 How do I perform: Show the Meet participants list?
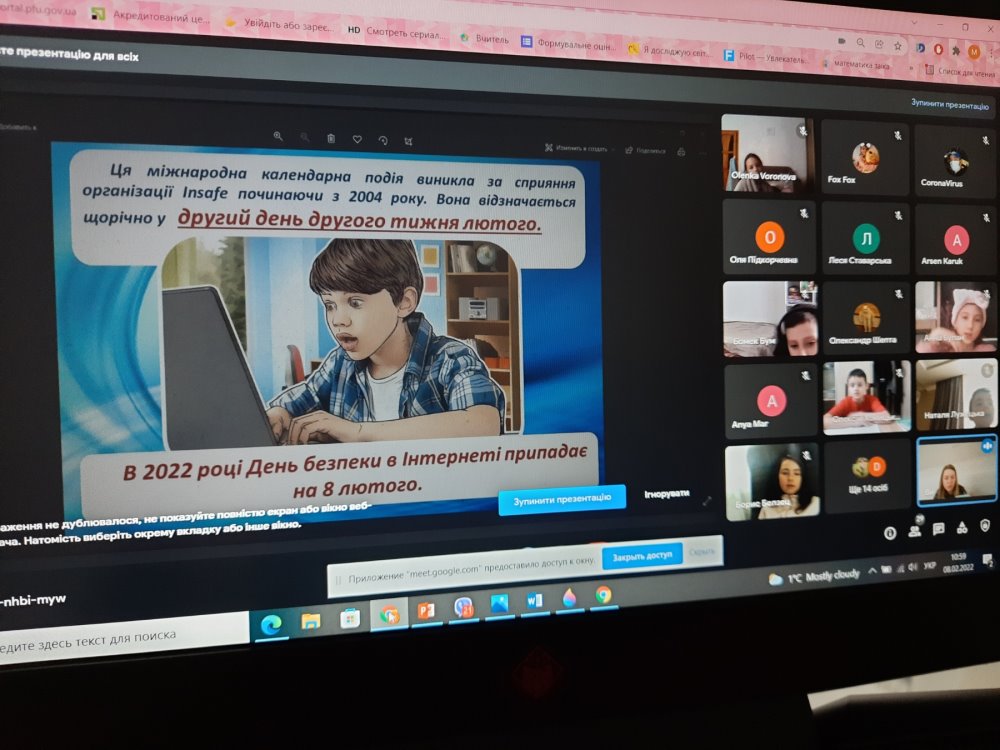pyautogui.click(x=915, y=531)
